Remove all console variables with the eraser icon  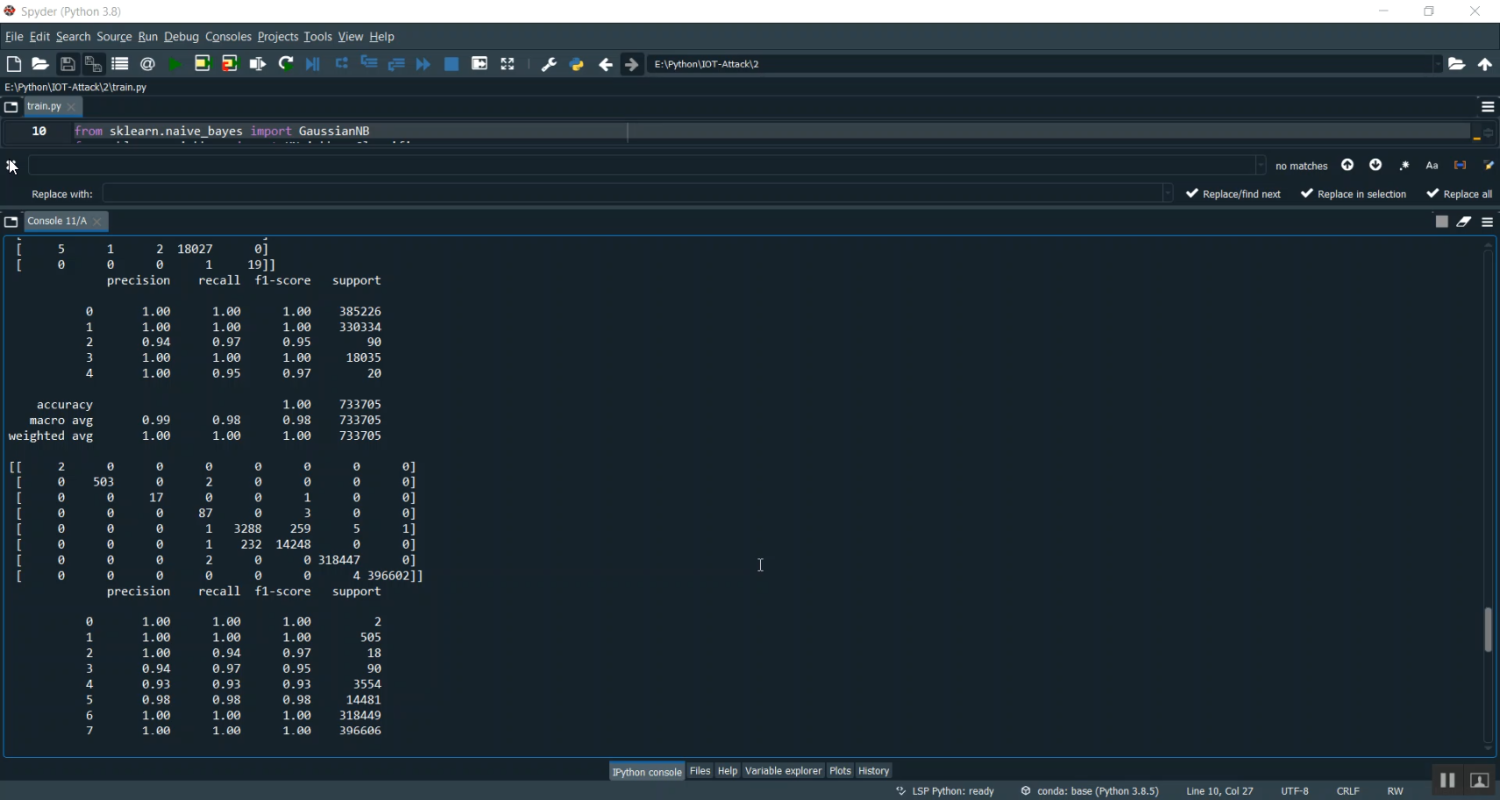pos(1463,221)
